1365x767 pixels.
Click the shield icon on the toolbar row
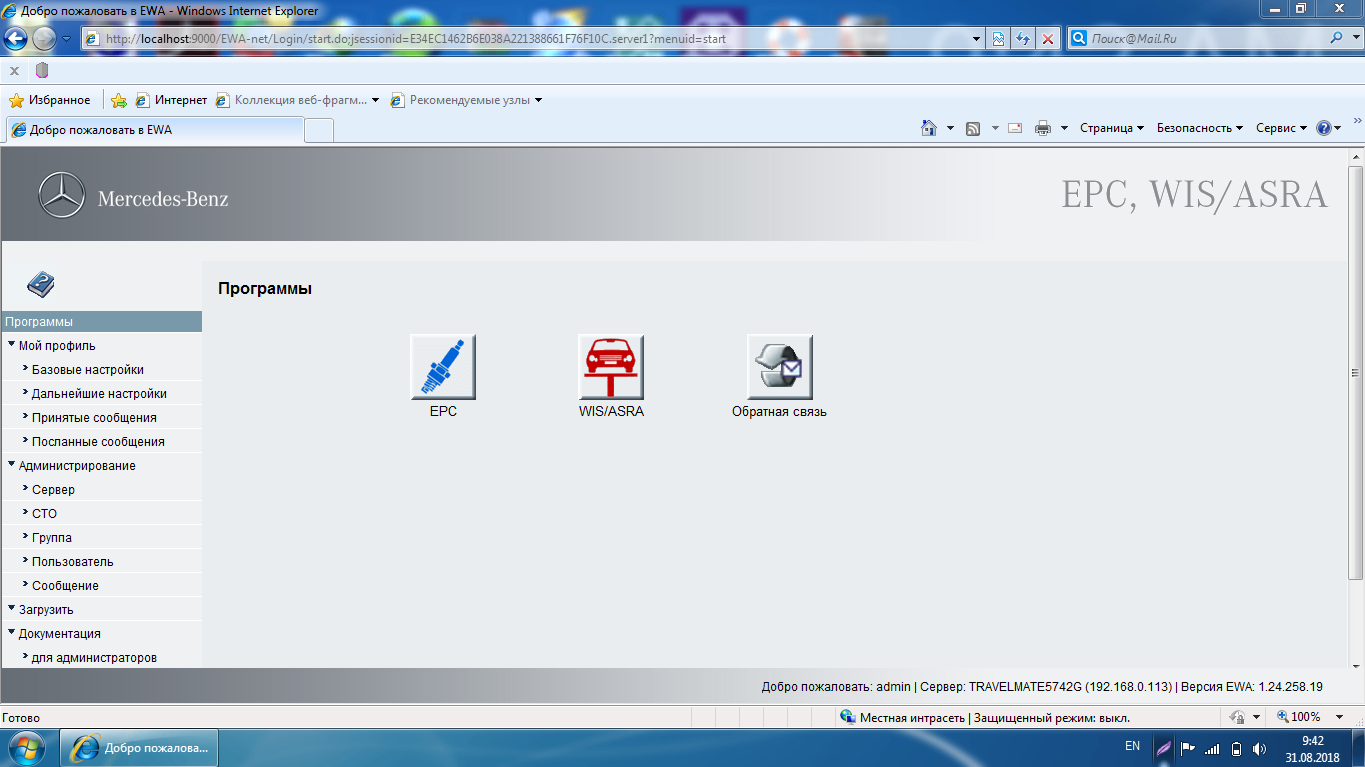(x=41, y=70)
